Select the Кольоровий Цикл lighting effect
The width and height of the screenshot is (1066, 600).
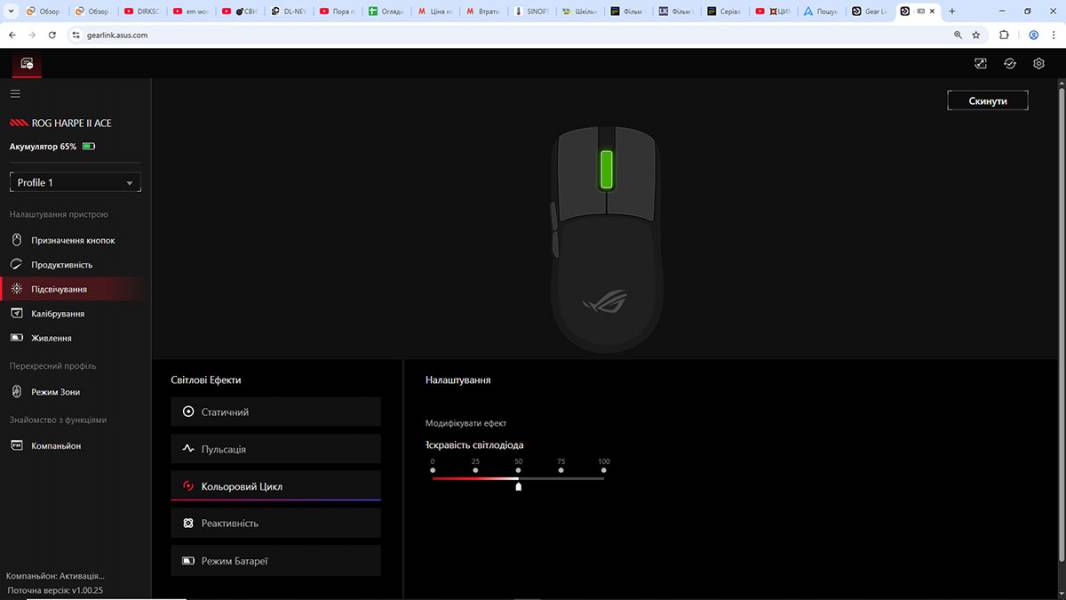(275, 486)
